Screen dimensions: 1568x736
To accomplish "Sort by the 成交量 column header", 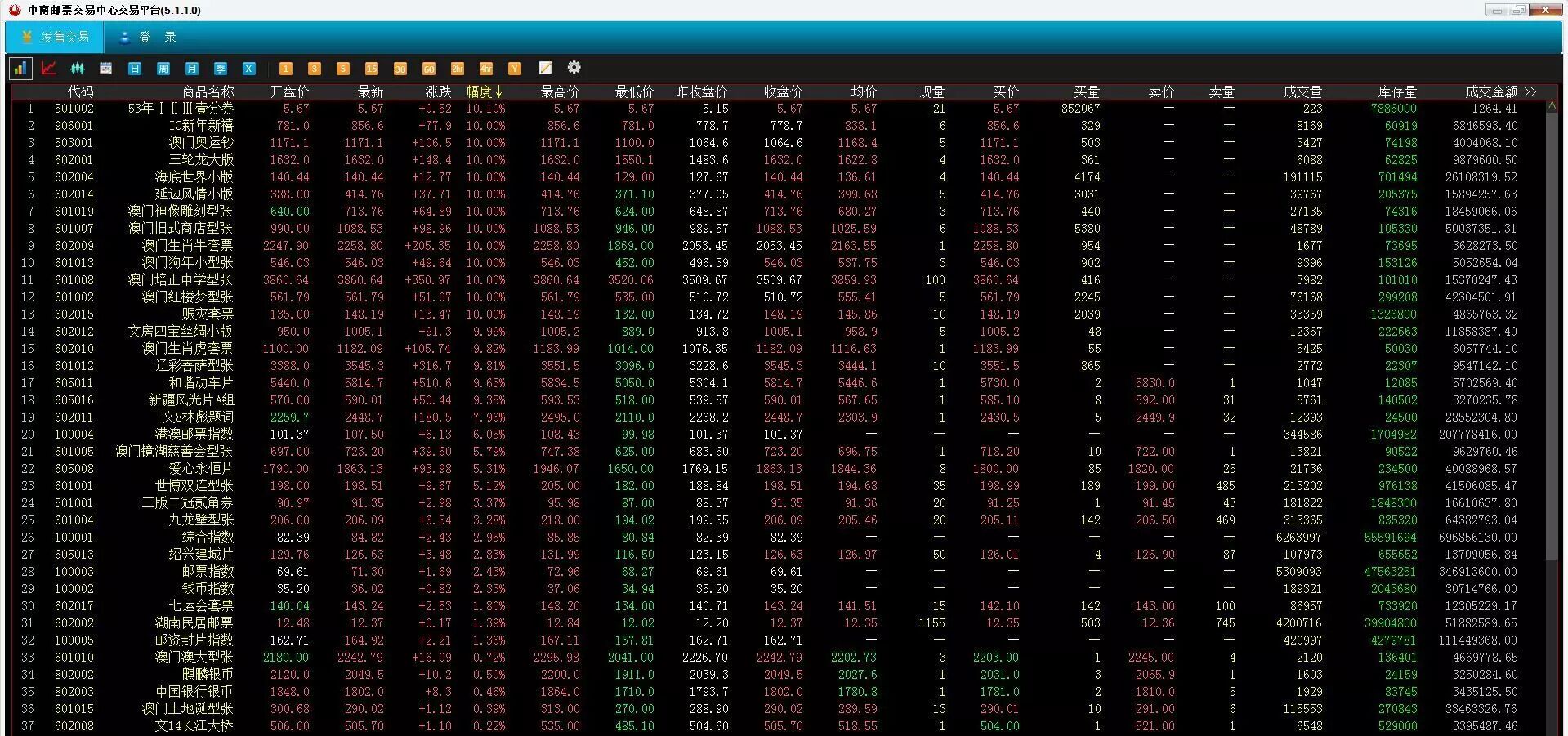I will 1302,91.
